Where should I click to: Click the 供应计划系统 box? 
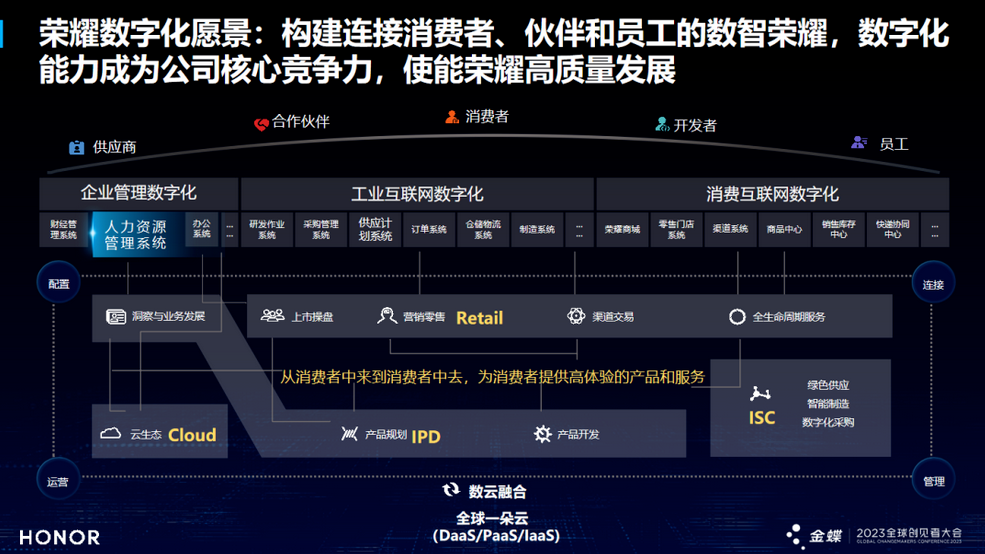coord(375,229)
